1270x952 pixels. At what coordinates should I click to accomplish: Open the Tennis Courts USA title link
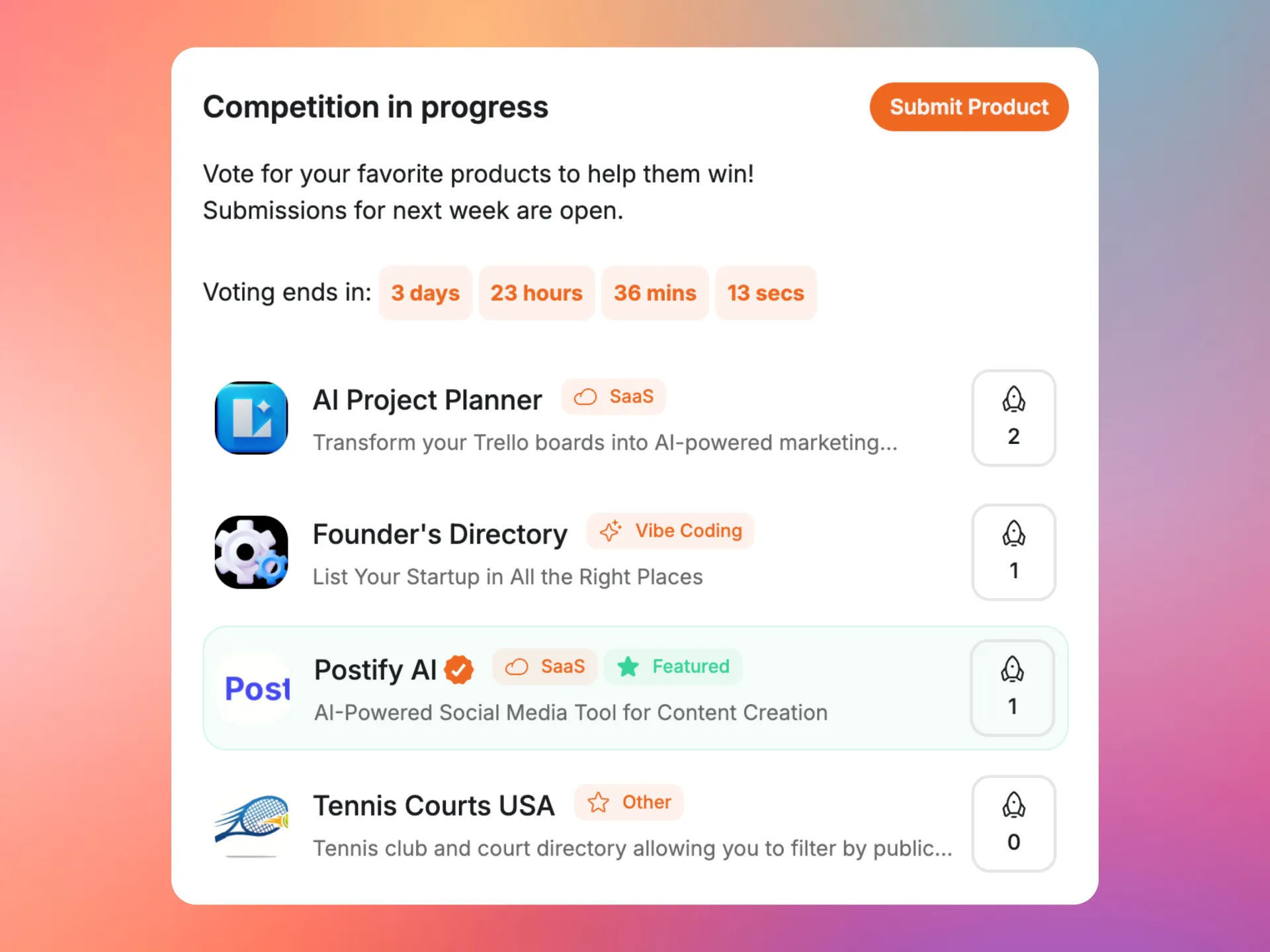(x=433, y=805)
